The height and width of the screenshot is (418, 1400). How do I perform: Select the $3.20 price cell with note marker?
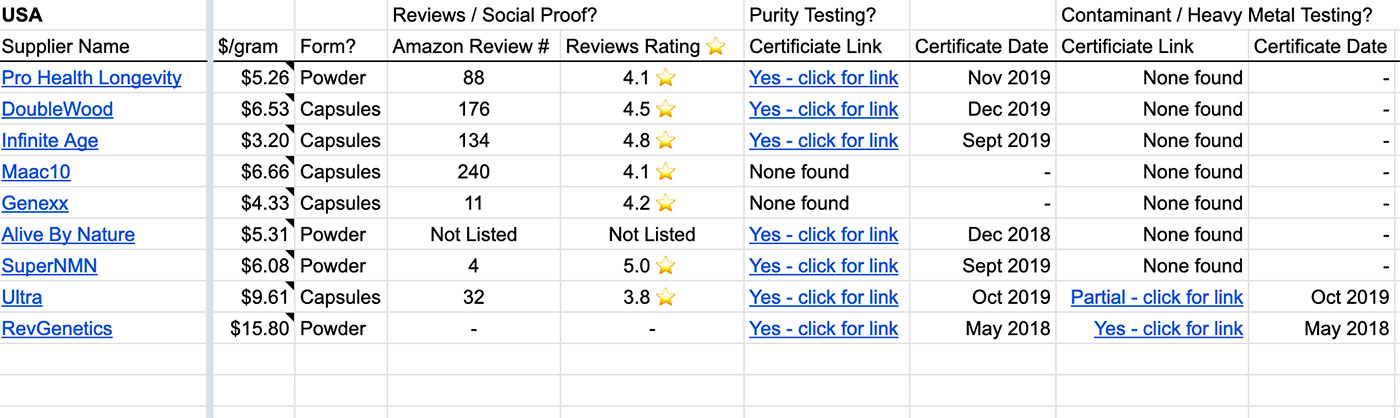[x=254, y=140]
